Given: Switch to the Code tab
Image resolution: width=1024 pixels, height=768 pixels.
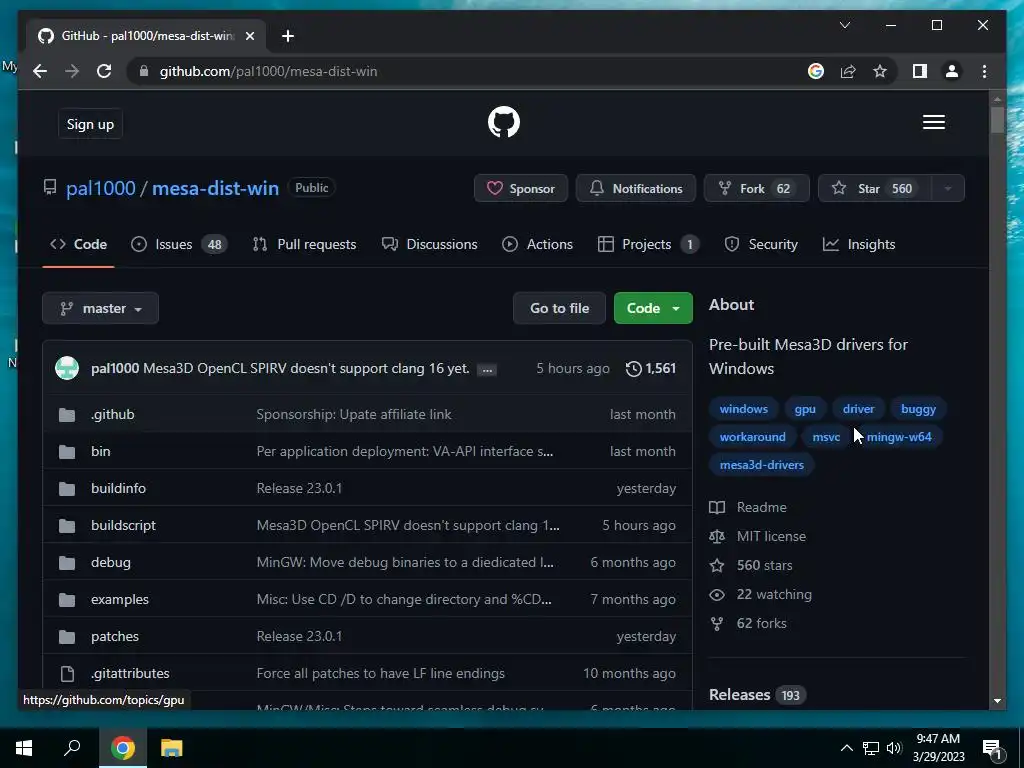Looking at the screenshot, I should (x=78, y=244).
